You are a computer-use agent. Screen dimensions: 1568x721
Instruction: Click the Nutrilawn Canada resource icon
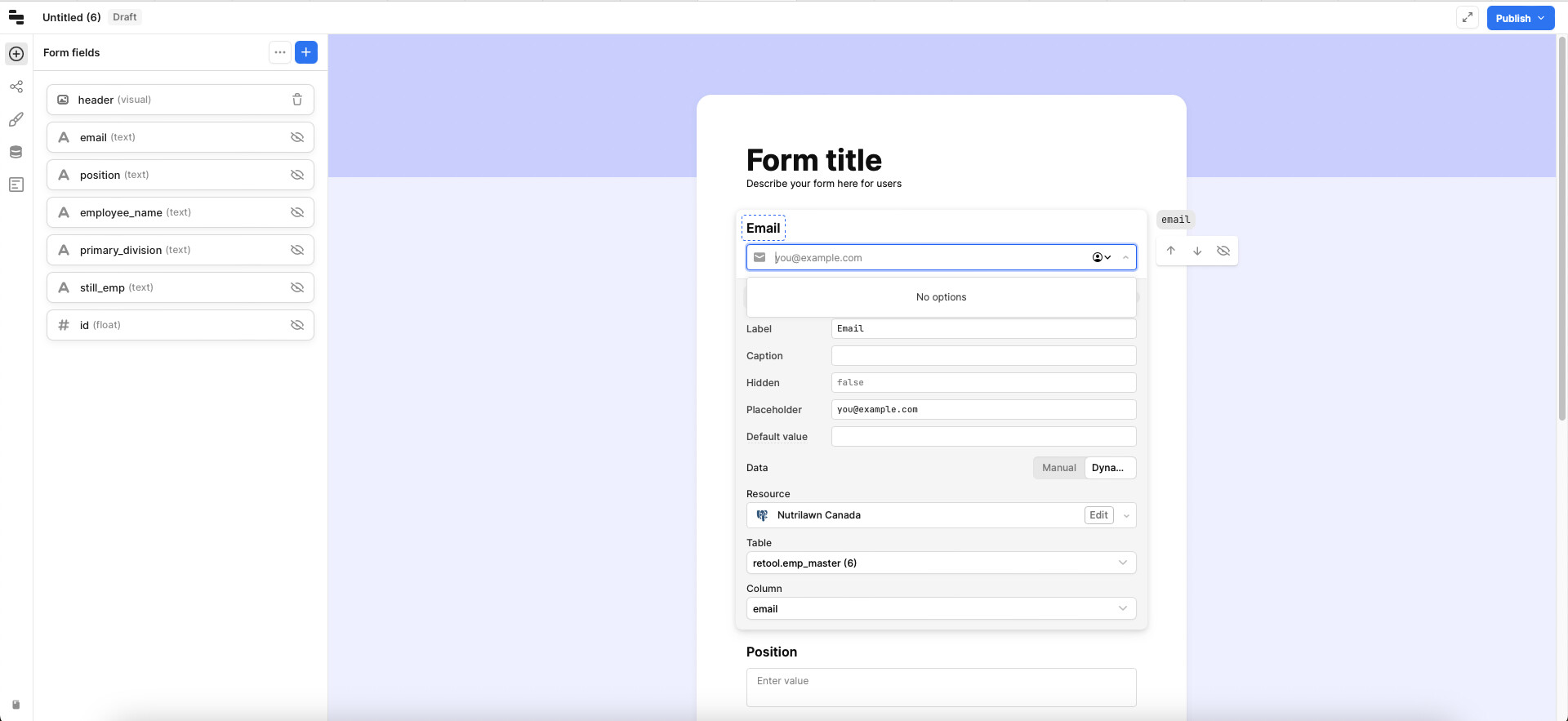[762, 515]
